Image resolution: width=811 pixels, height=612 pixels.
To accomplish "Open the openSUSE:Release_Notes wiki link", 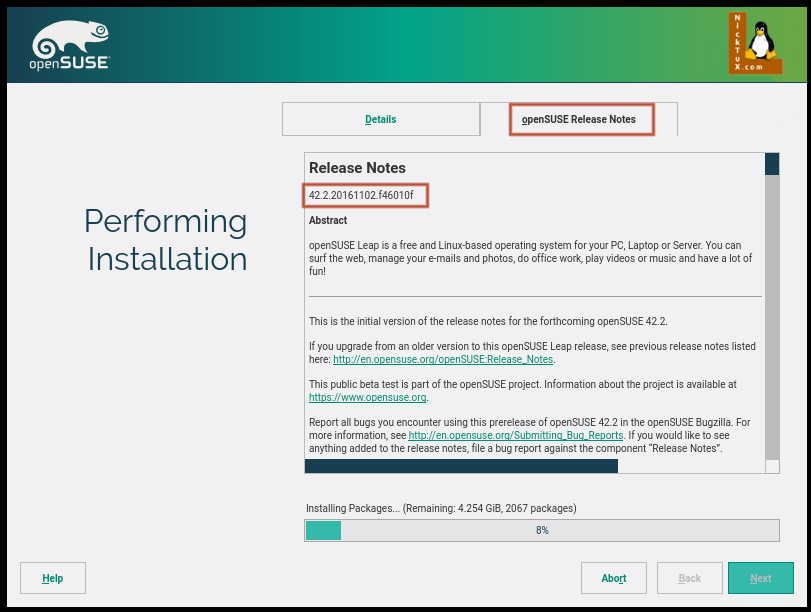I will tap(442, 359).
